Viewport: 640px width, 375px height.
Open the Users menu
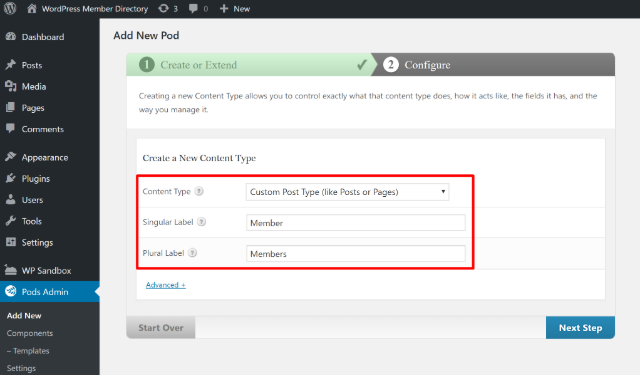tap(32, 200)
